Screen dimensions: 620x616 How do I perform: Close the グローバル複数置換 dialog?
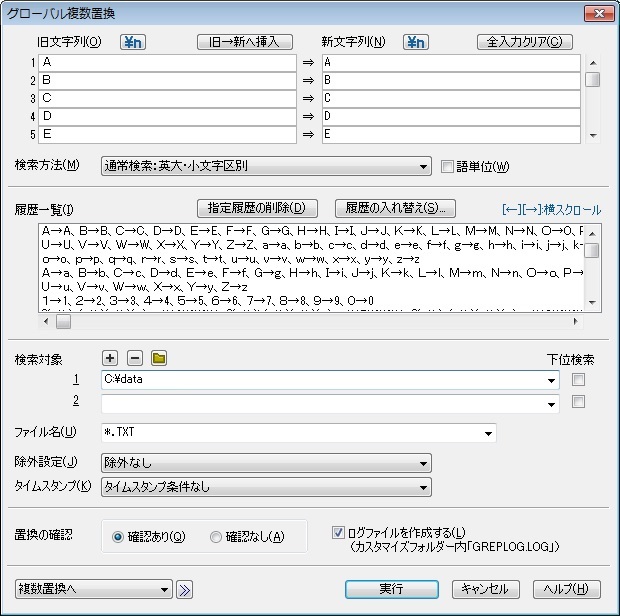coord(599,13)
